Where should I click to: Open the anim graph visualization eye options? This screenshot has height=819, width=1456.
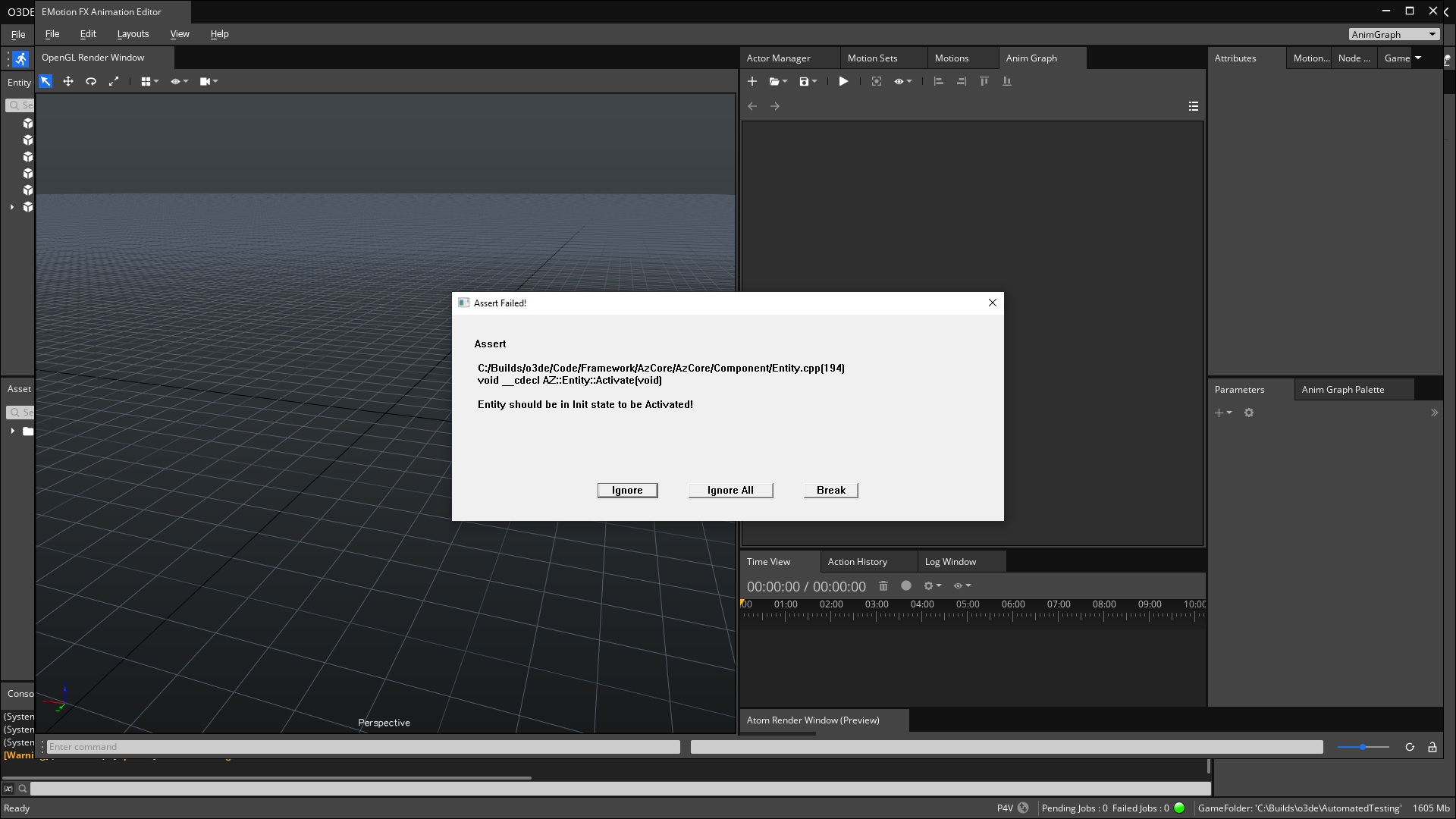point(902,81)
